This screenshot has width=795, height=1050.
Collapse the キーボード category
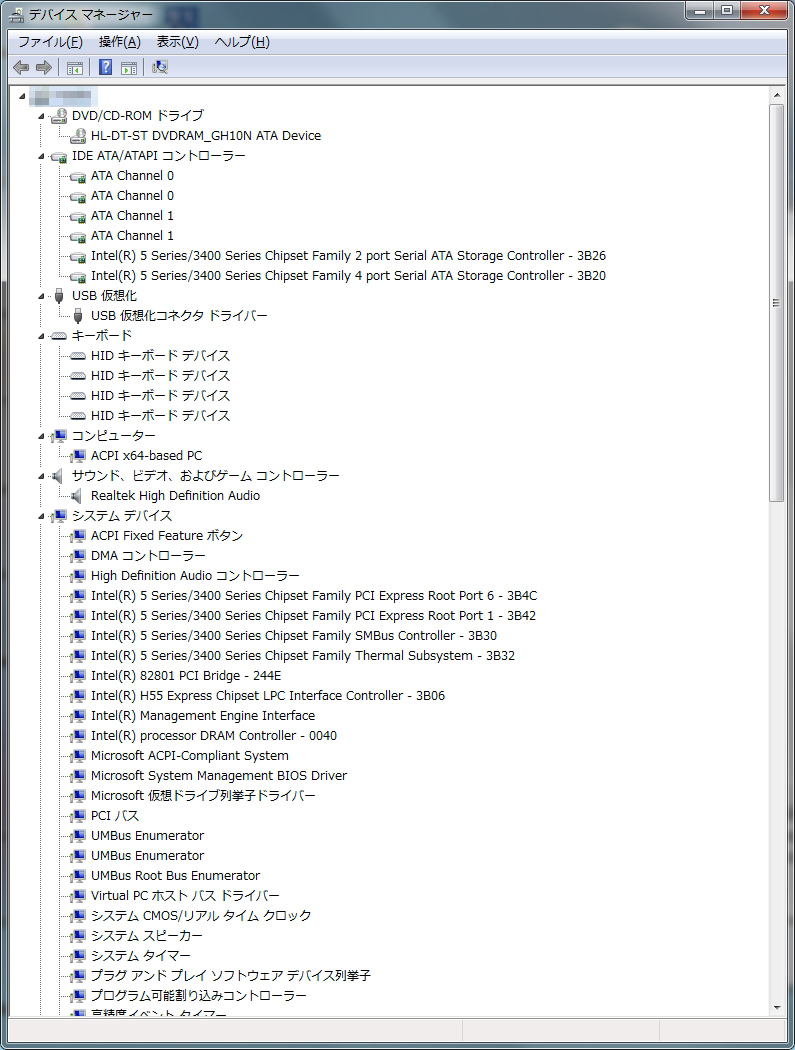pos(42,336)
